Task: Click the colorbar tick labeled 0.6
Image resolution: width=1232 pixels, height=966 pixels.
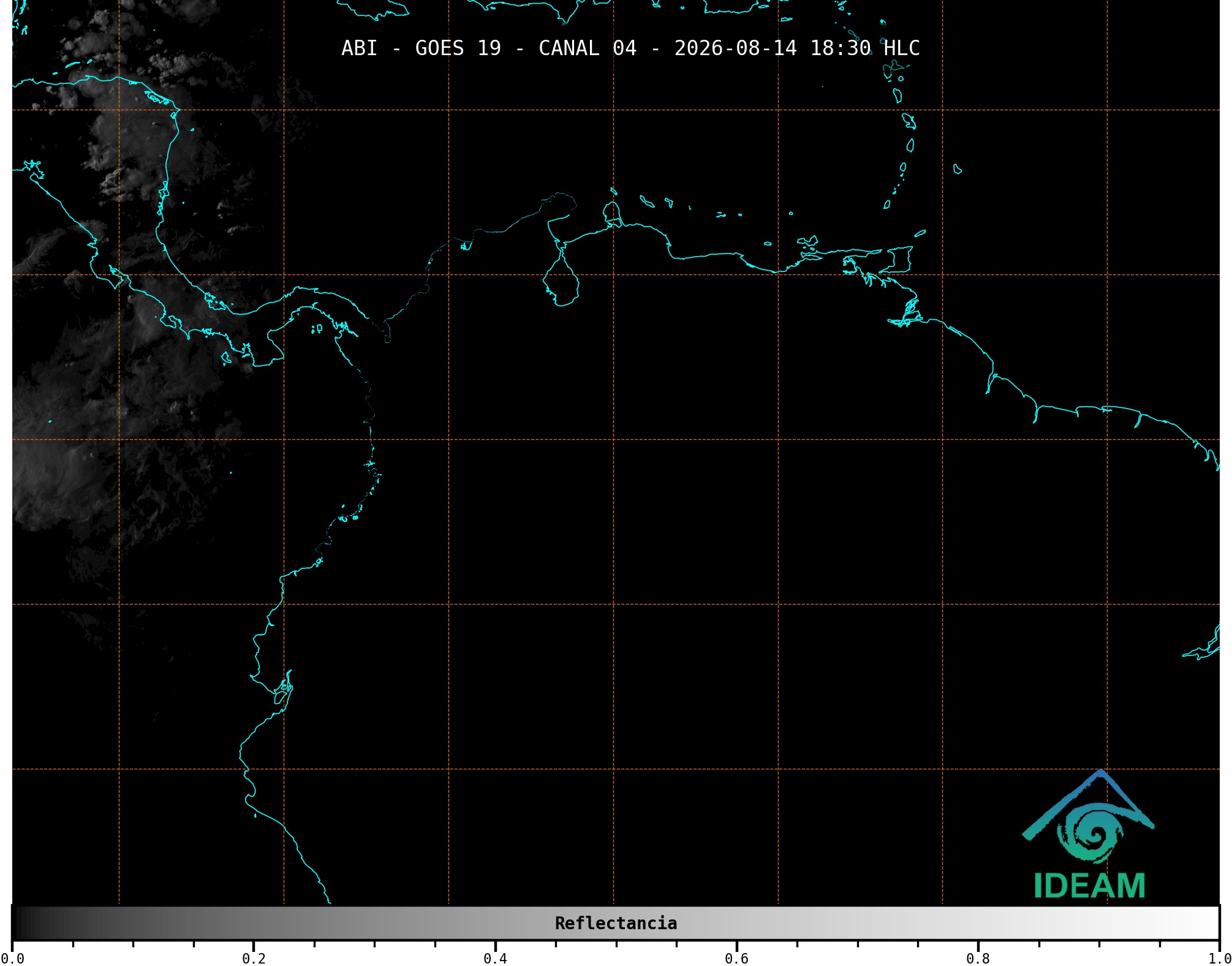Action: coord(736,958)
